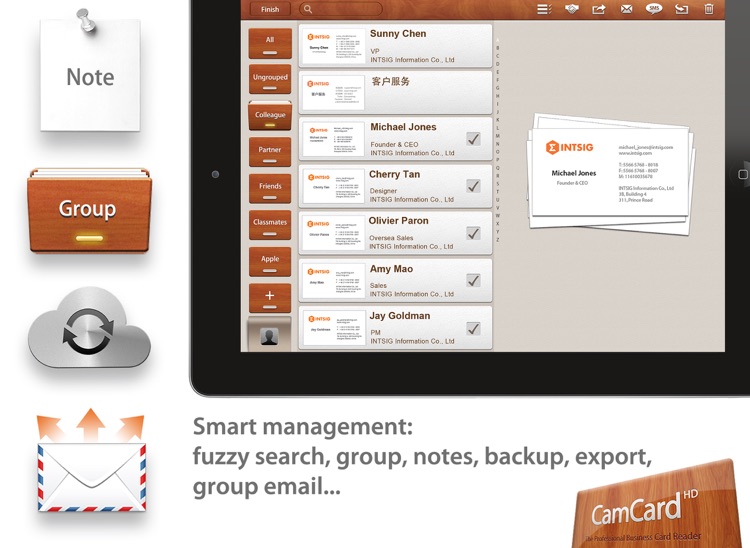Click the Smart management heading text
This screenshot has height=548, width=750.
coord(302,426)
